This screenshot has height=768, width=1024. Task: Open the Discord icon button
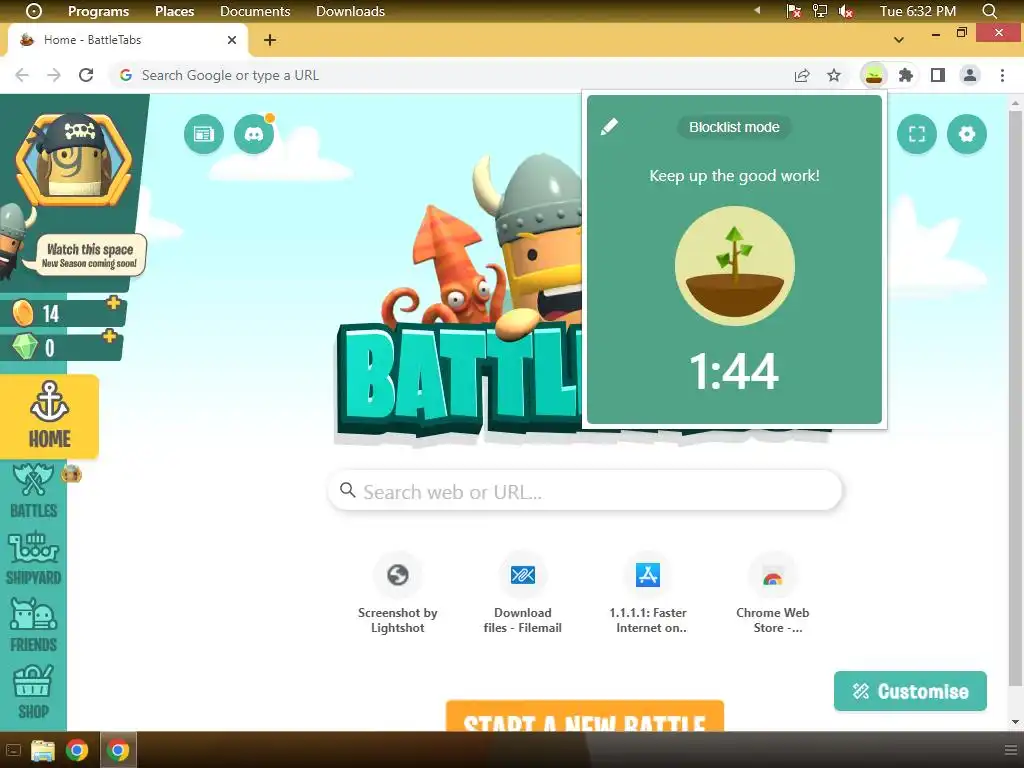254,134
